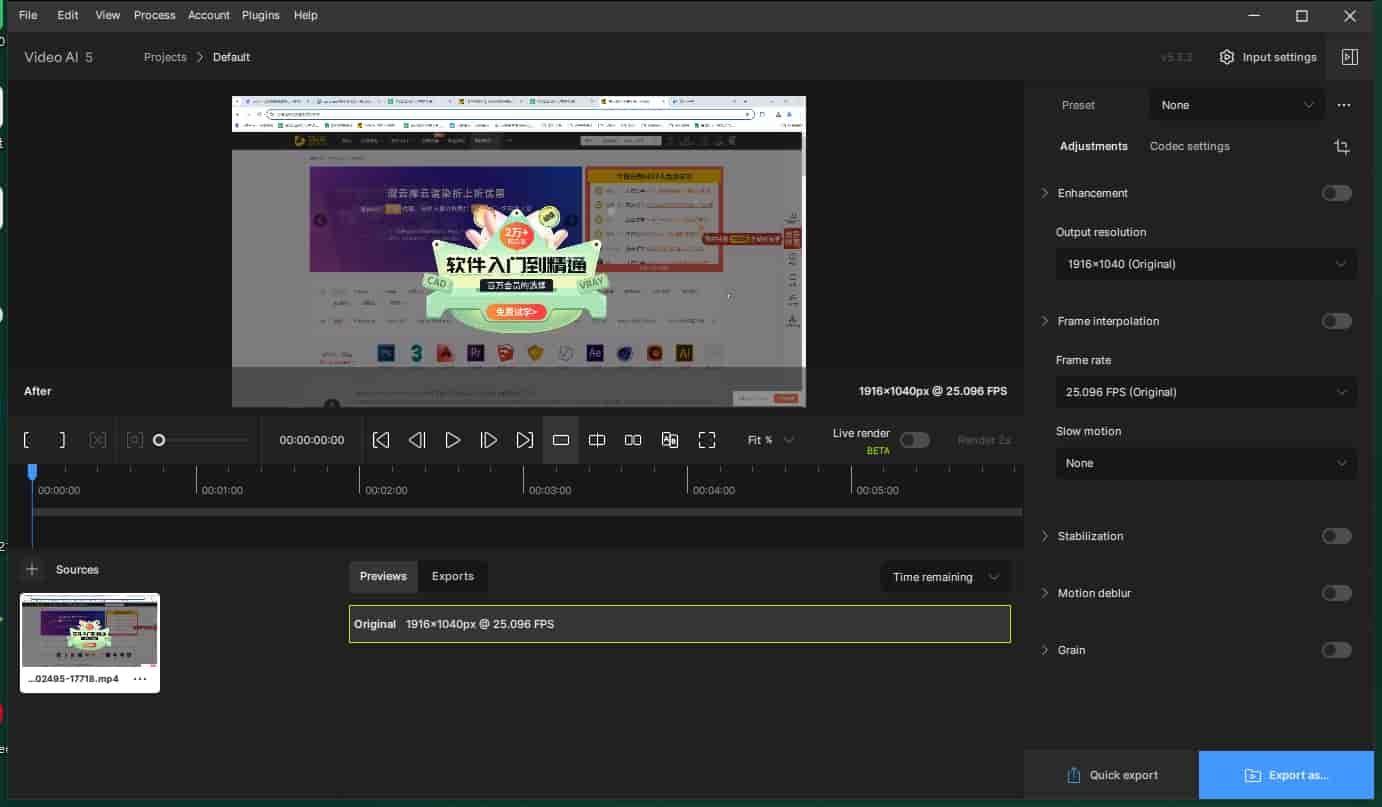Open the Output resolution dropdown
The height and width of the screenshot is (807, 1382).
point(1206,264)
